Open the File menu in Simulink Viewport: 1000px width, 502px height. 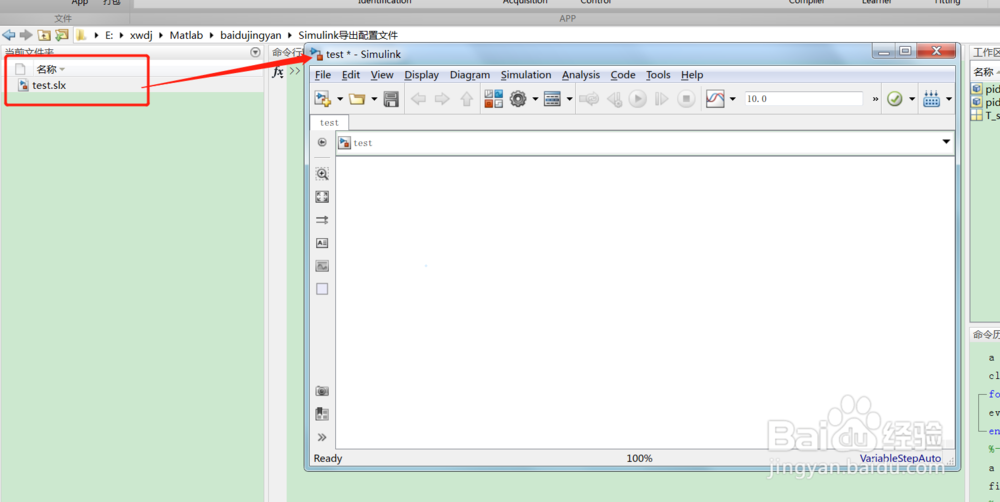323,75
